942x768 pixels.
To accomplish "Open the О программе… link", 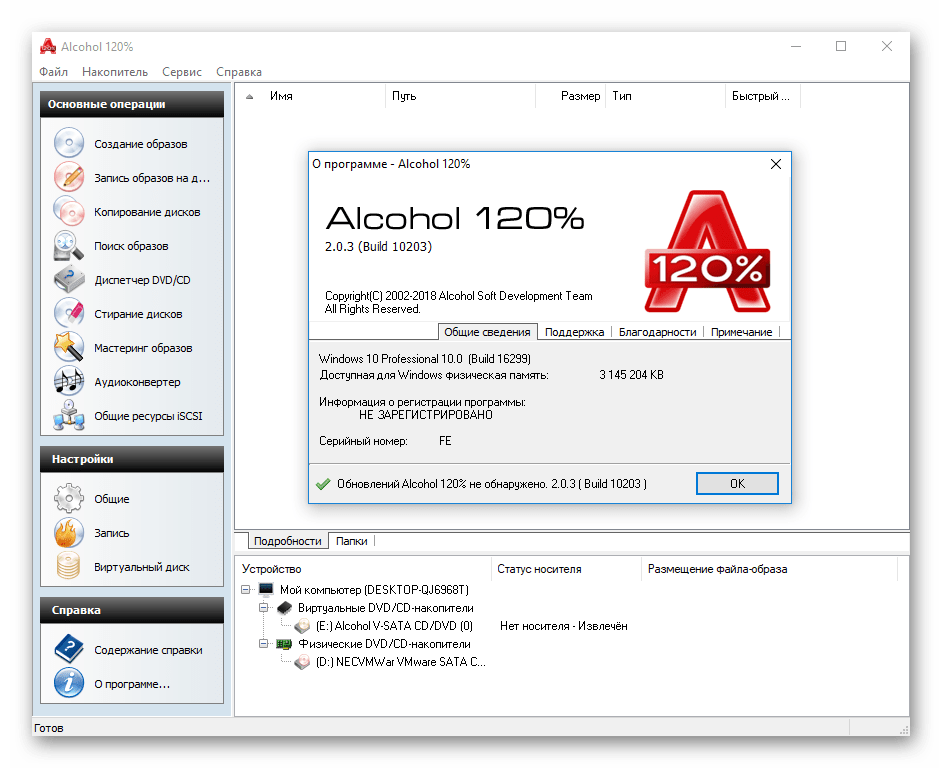I will 132,684.
